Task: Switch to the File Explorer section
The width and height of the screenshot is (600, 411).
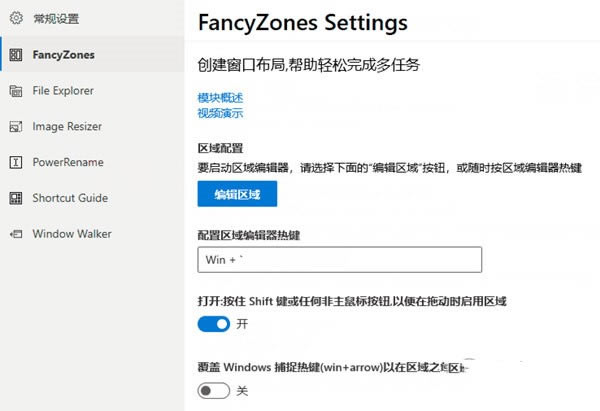Action: pyautogui.click(x=63, y=91)
